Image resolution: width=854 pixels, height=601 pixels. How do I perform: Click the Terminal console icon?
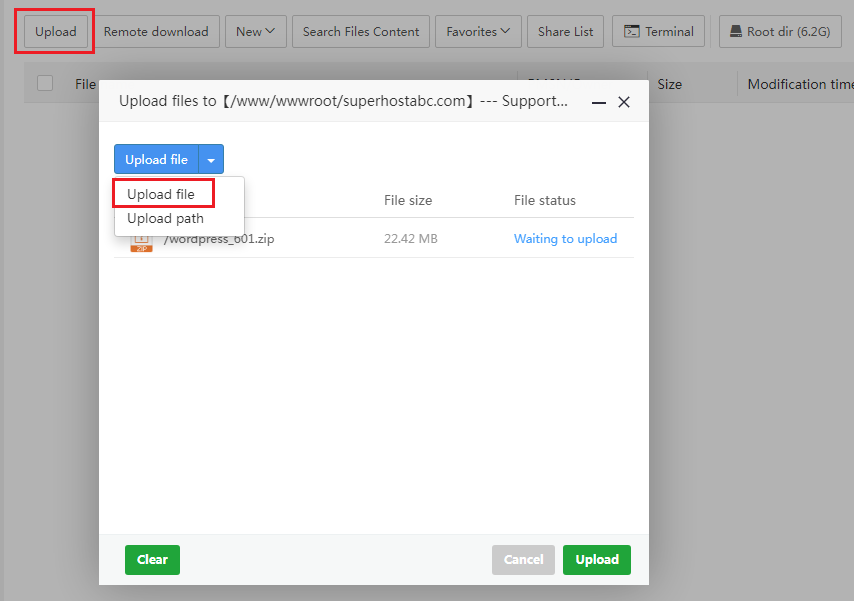pos(632,32)
